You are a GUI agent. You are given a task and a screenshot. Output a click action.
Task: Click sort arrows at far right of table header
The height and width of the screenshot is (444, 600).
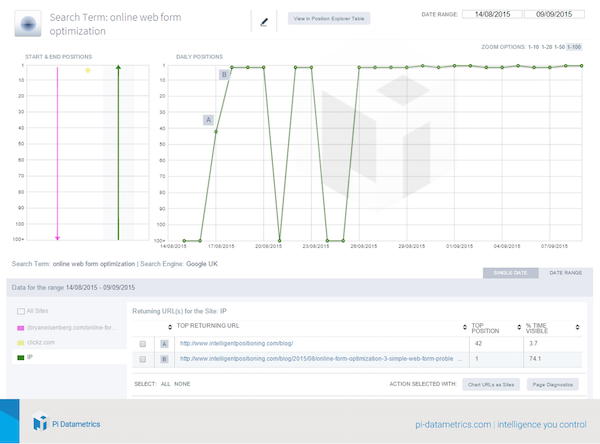tap(577, 327)
